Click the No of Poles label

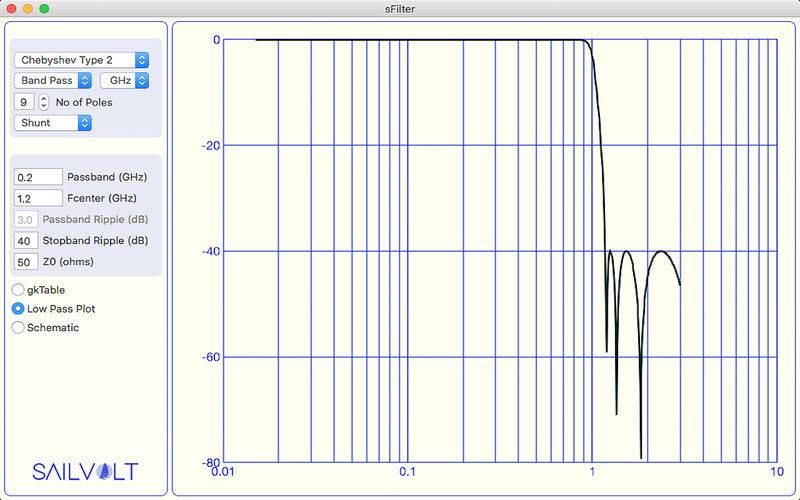[84, 103]
